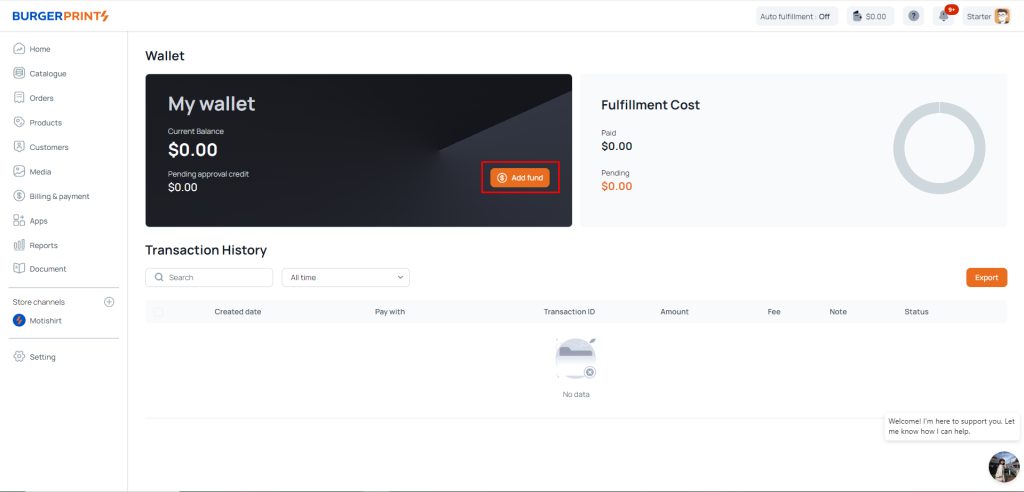Viewport: 1024px width, 492px height.
Task: Open the Setting gear icon
Action: click(x=19, y=357)
